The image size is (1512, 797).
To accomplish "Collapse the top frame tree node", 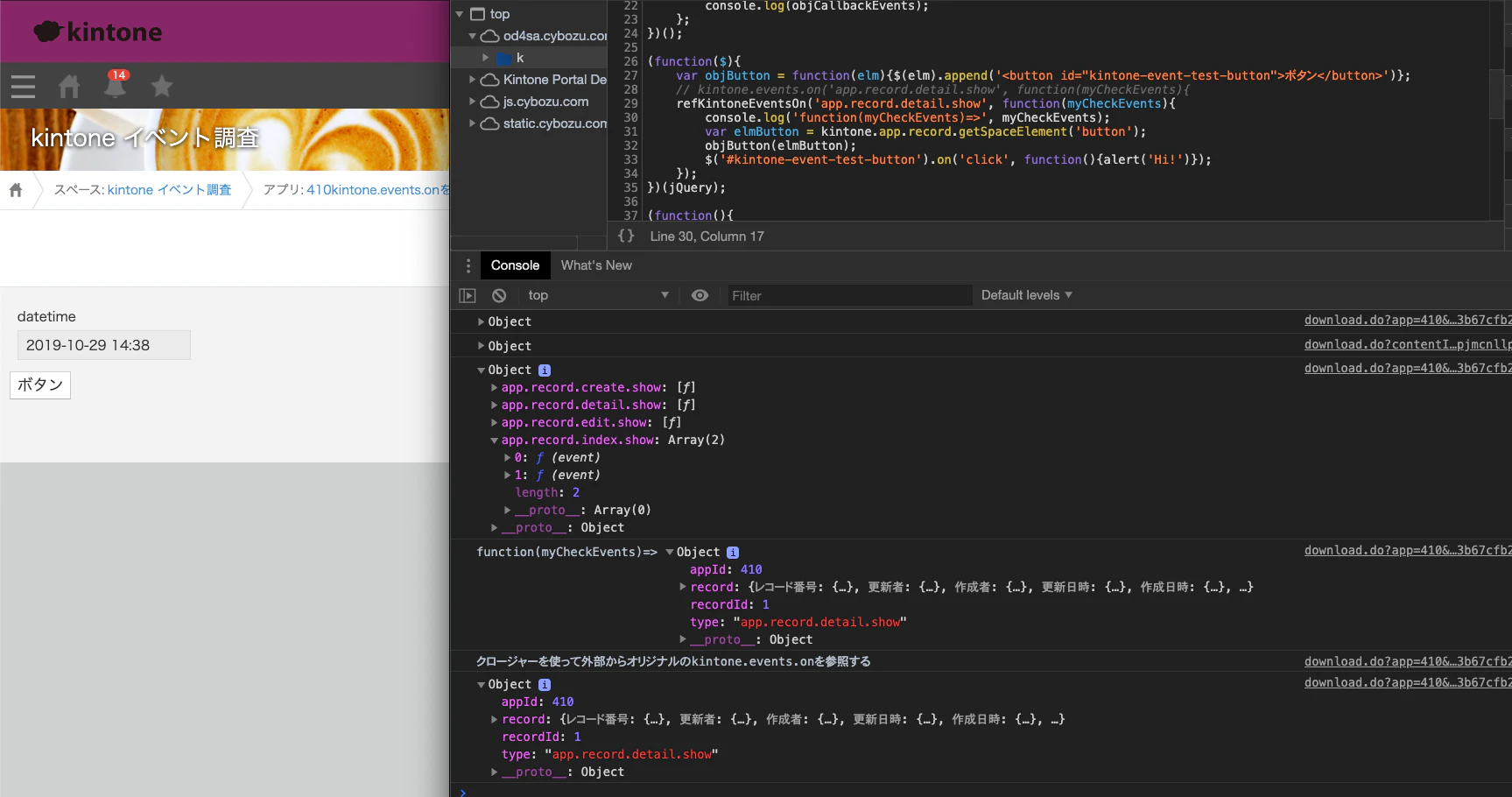I will click(460, 14).
